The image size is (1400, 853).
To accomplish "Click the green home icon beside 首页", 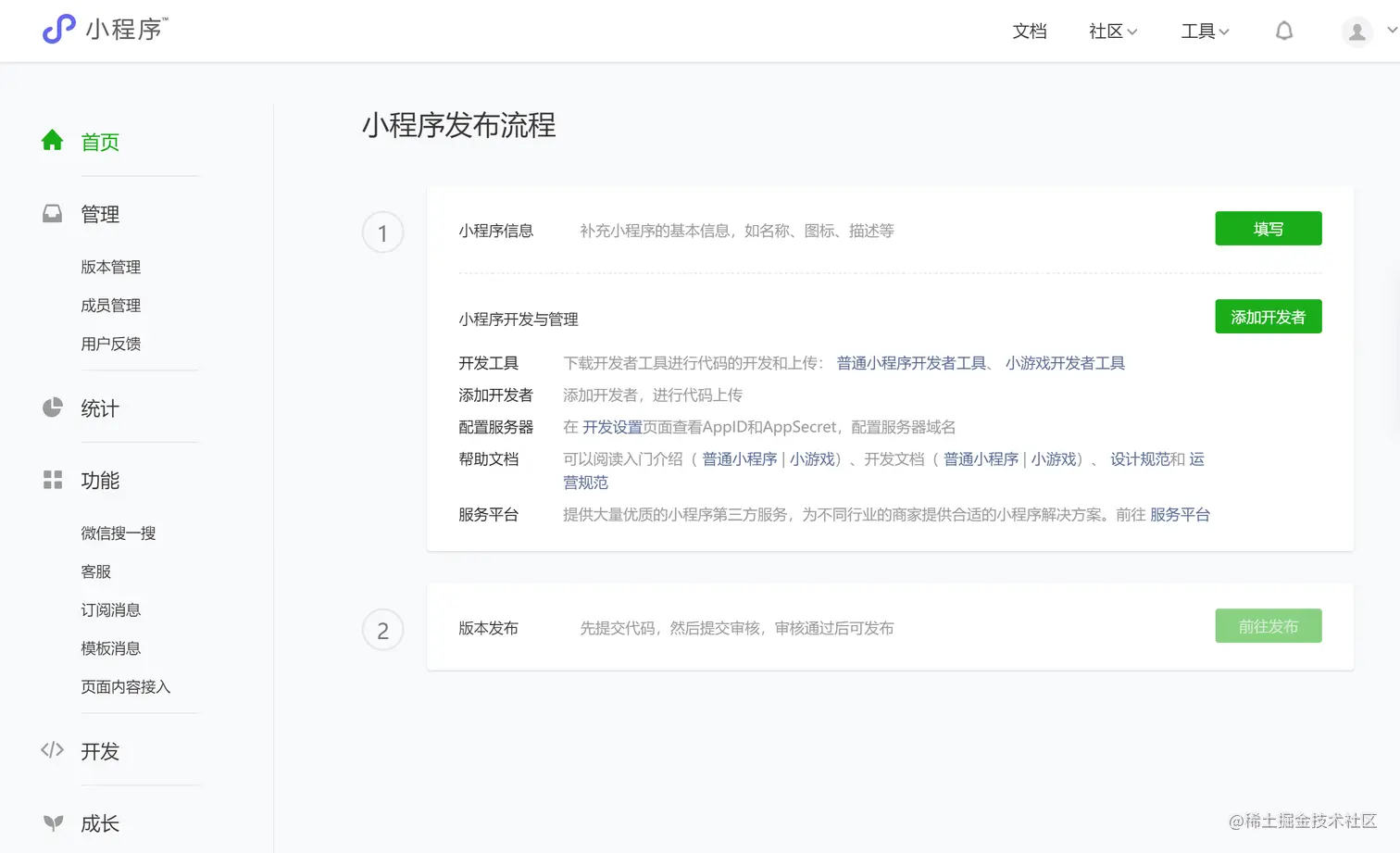I will click(52, 140).
